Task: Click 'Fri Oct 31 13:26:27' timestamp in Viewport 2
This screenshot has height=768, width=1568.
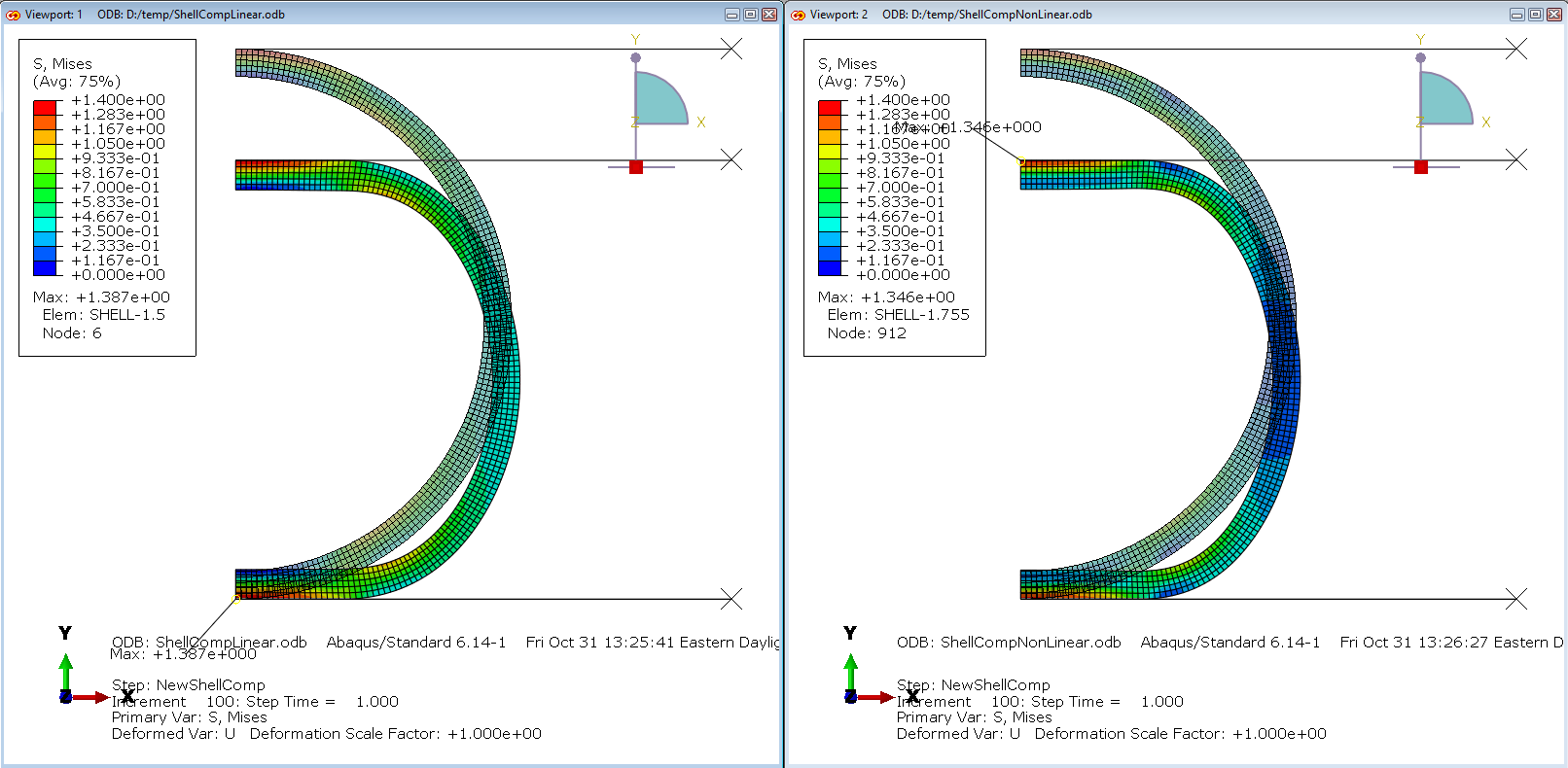Action: [x=1414, y=643]
